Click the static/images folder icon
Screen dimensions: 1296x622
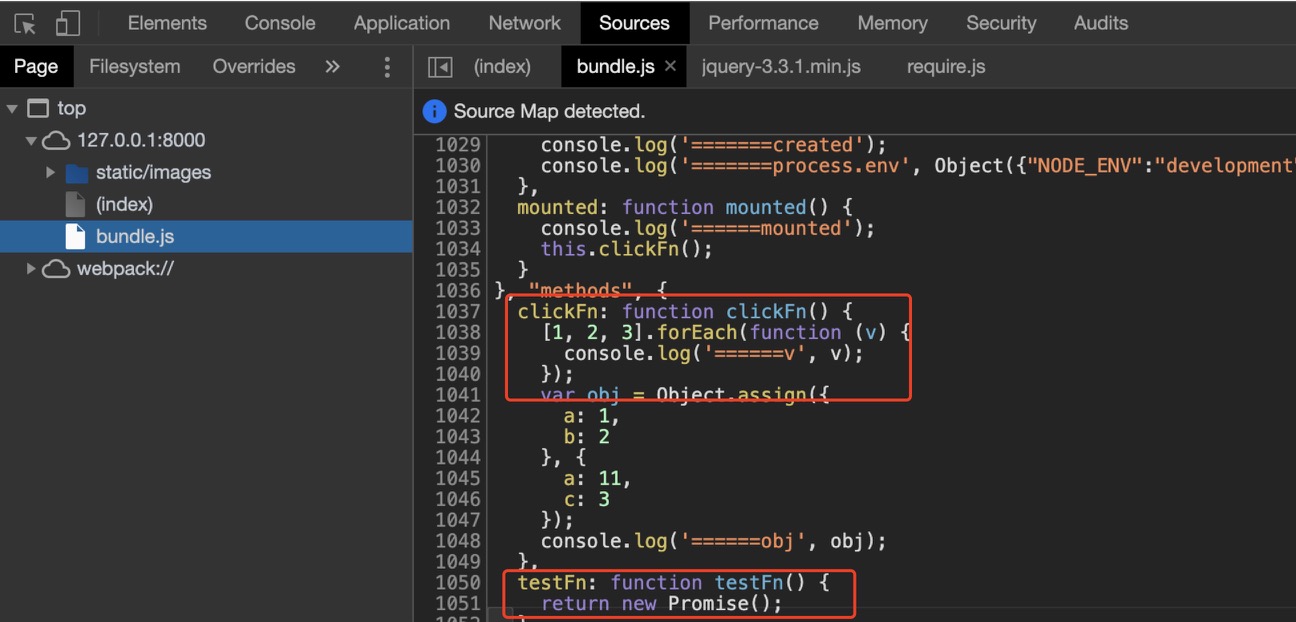click(x=77, y=173)
